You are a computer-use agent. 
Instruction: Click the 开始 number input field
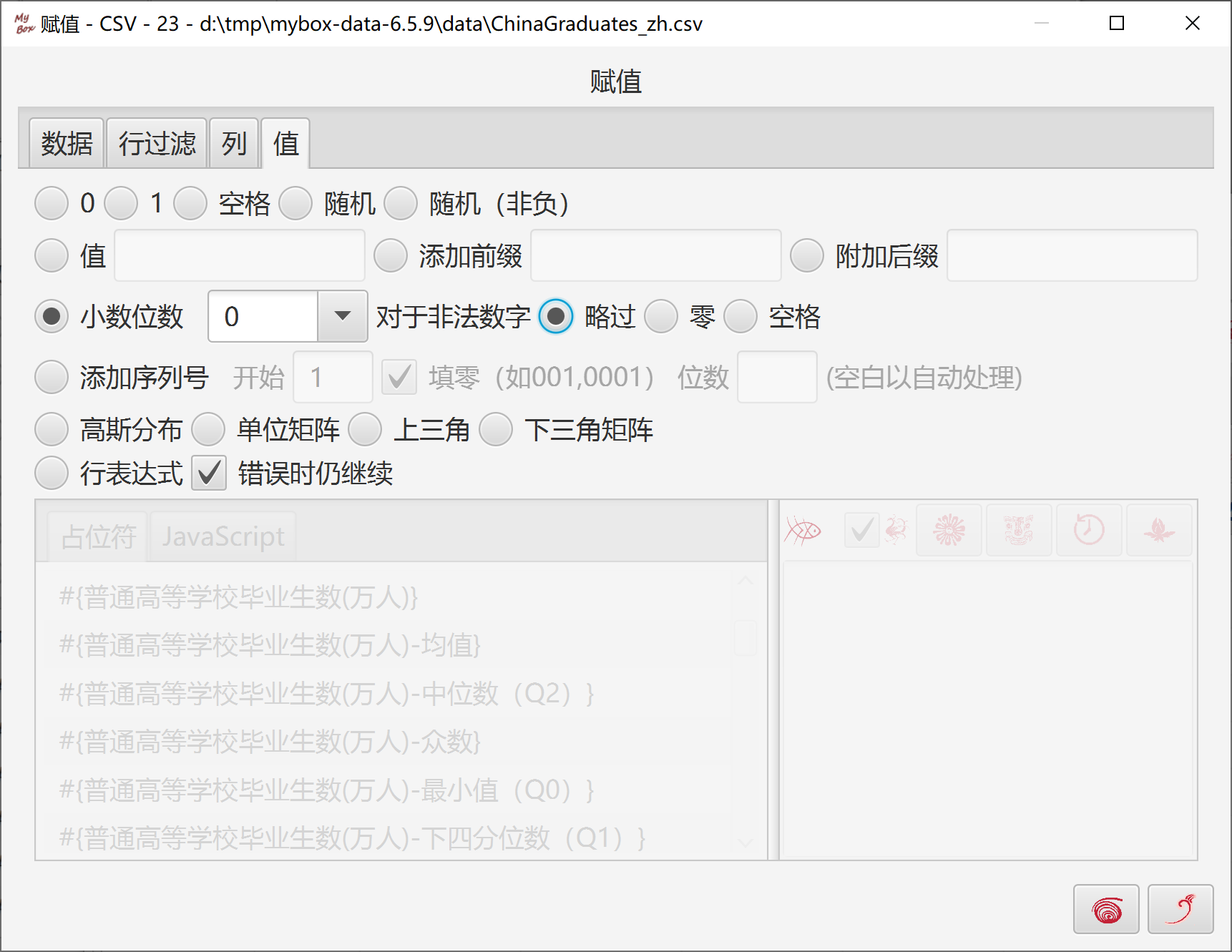(333, 377)
